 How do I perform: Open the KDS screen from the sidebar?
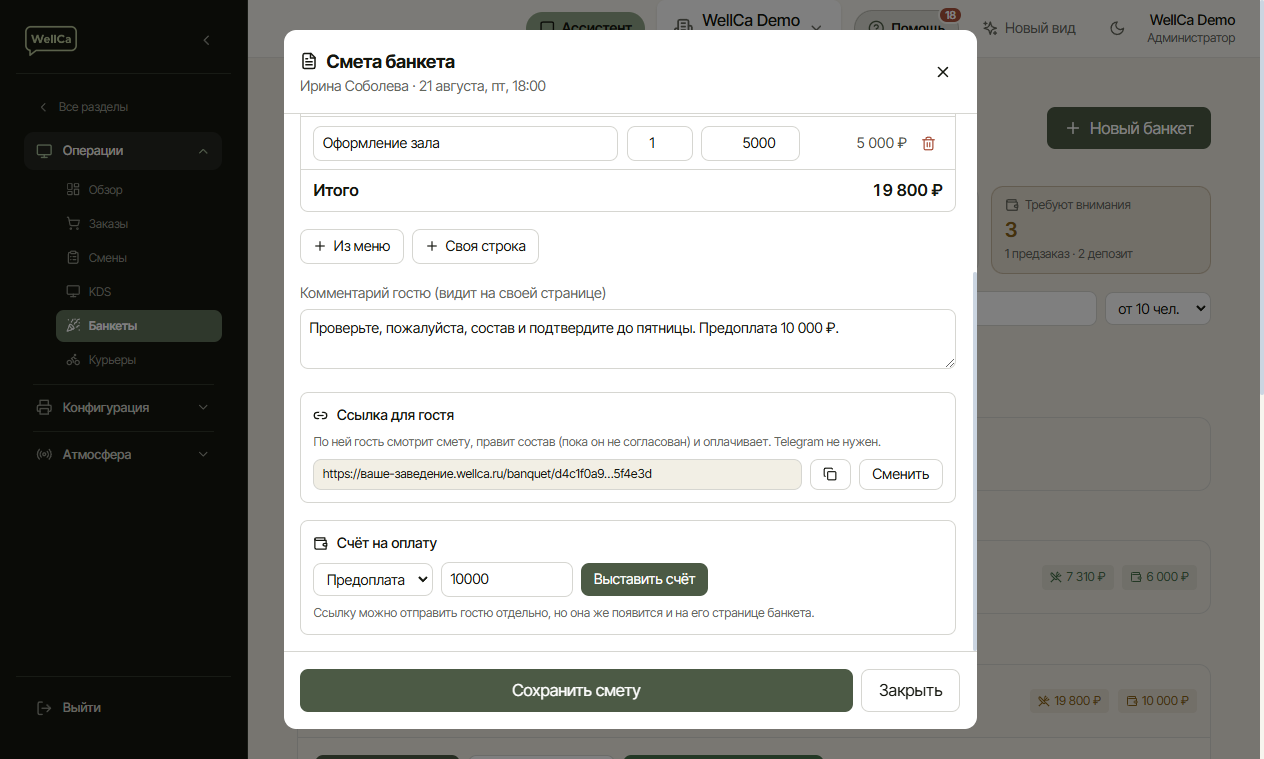pos(139,292)
